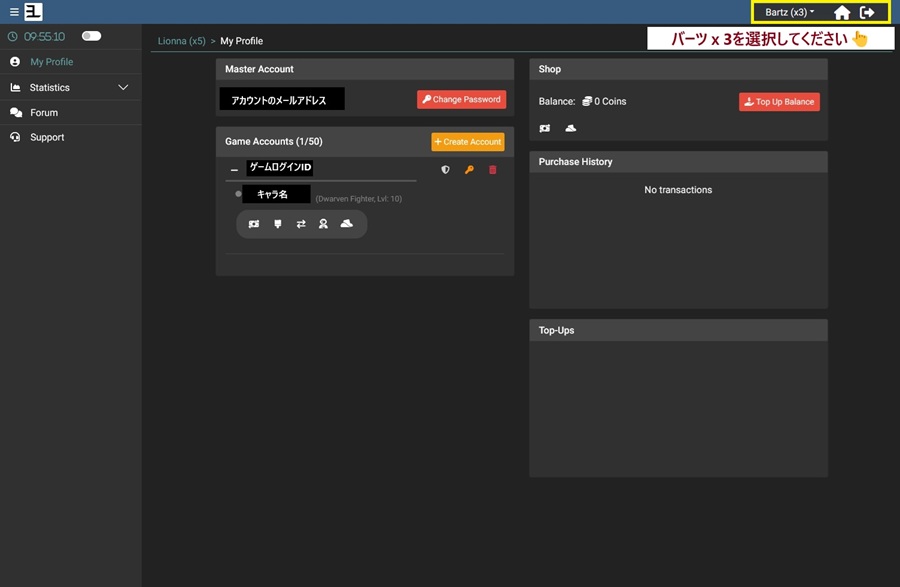Click the transfer arrows icon under character
The height and width of the screenshot is (587, 900).
pos(301,224)
